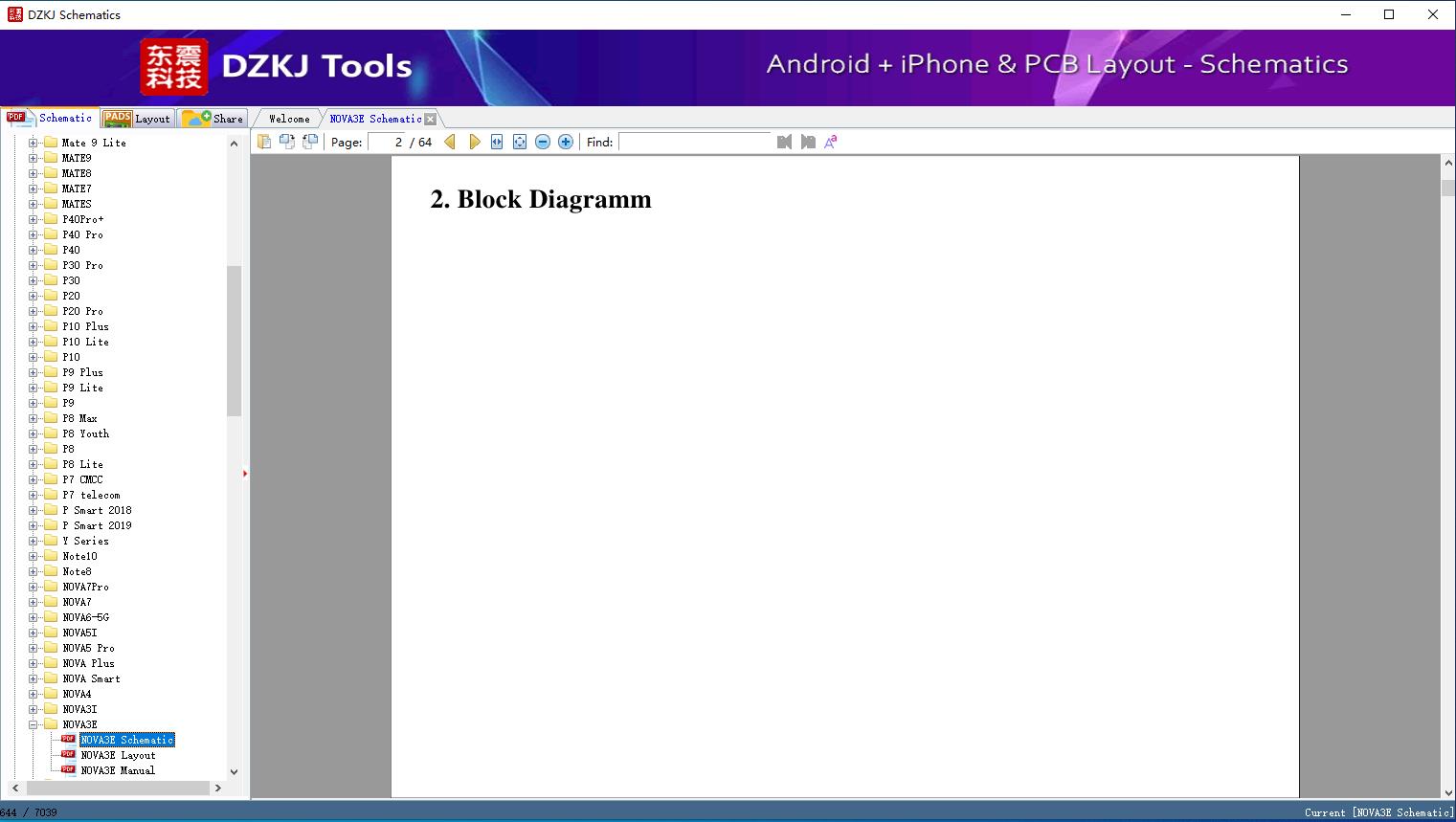Click the page number input field
Screen dimensions: 1456x822
click(387, 142)
